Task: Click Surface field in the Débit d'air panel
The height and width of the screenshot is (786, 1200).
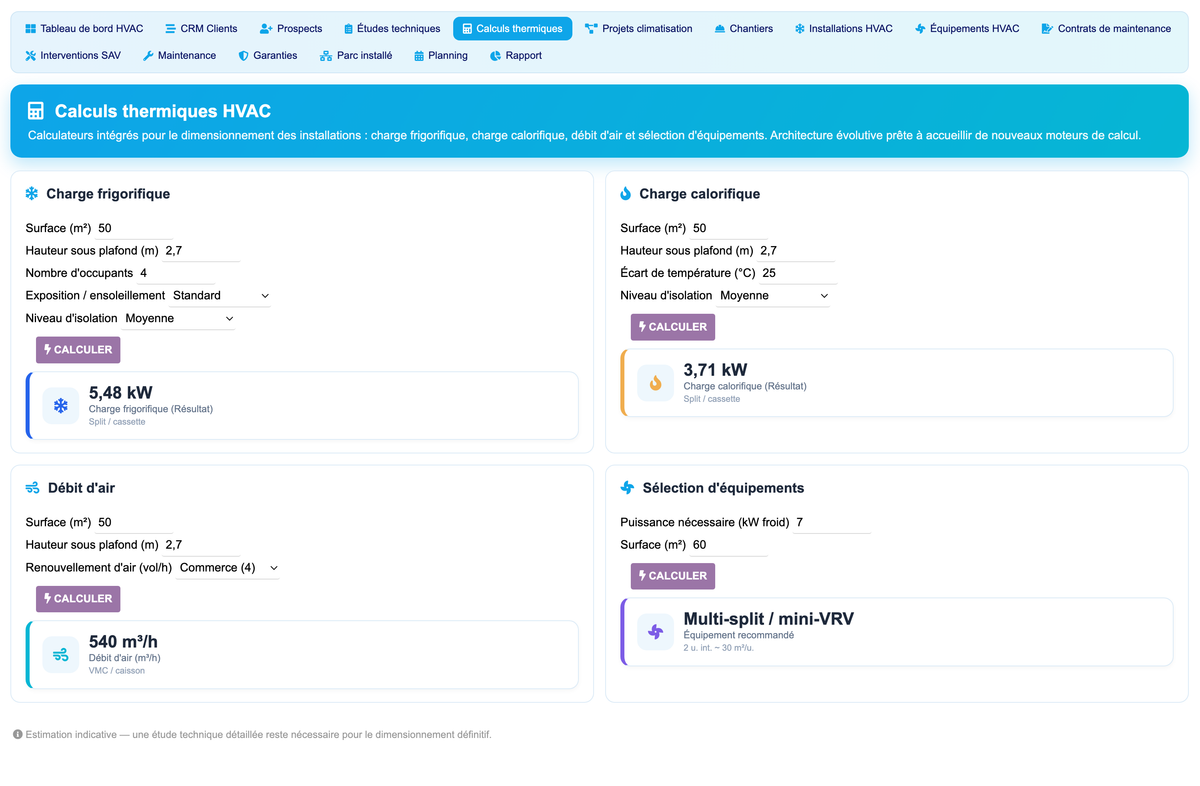Action: [x=134, y=522]
